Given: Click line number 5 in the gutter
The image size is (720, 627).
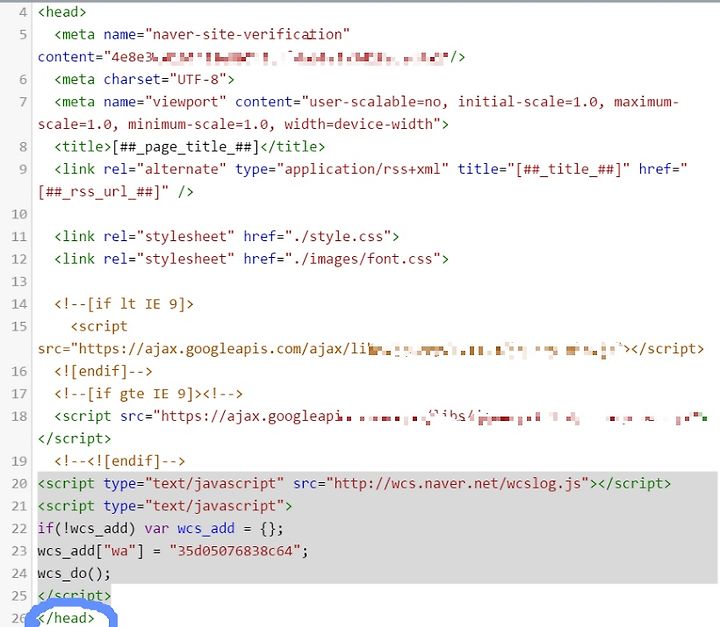Looking at the screenshot, I should pyautogui.click(x=23, y=34).
